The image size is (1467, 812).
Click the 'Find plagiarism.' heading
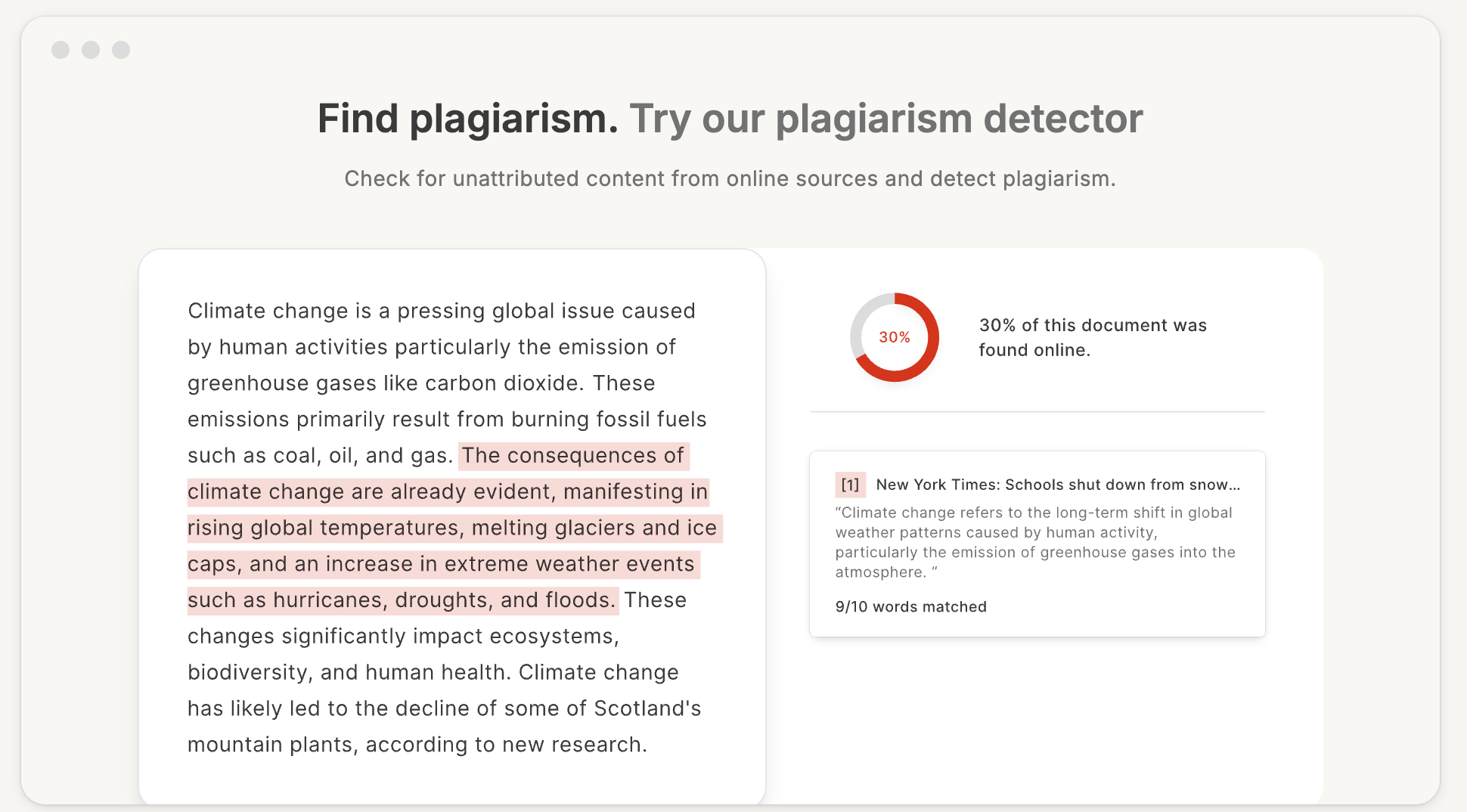click(467, 119)
